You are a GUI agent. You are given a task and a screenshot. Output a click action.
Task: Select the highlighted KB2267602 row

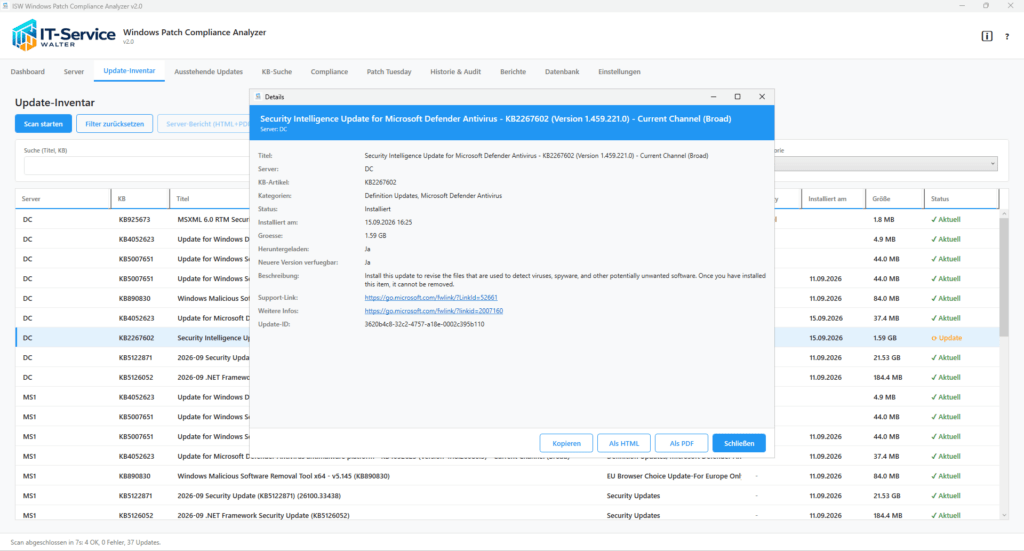click(x=507, y=338)
